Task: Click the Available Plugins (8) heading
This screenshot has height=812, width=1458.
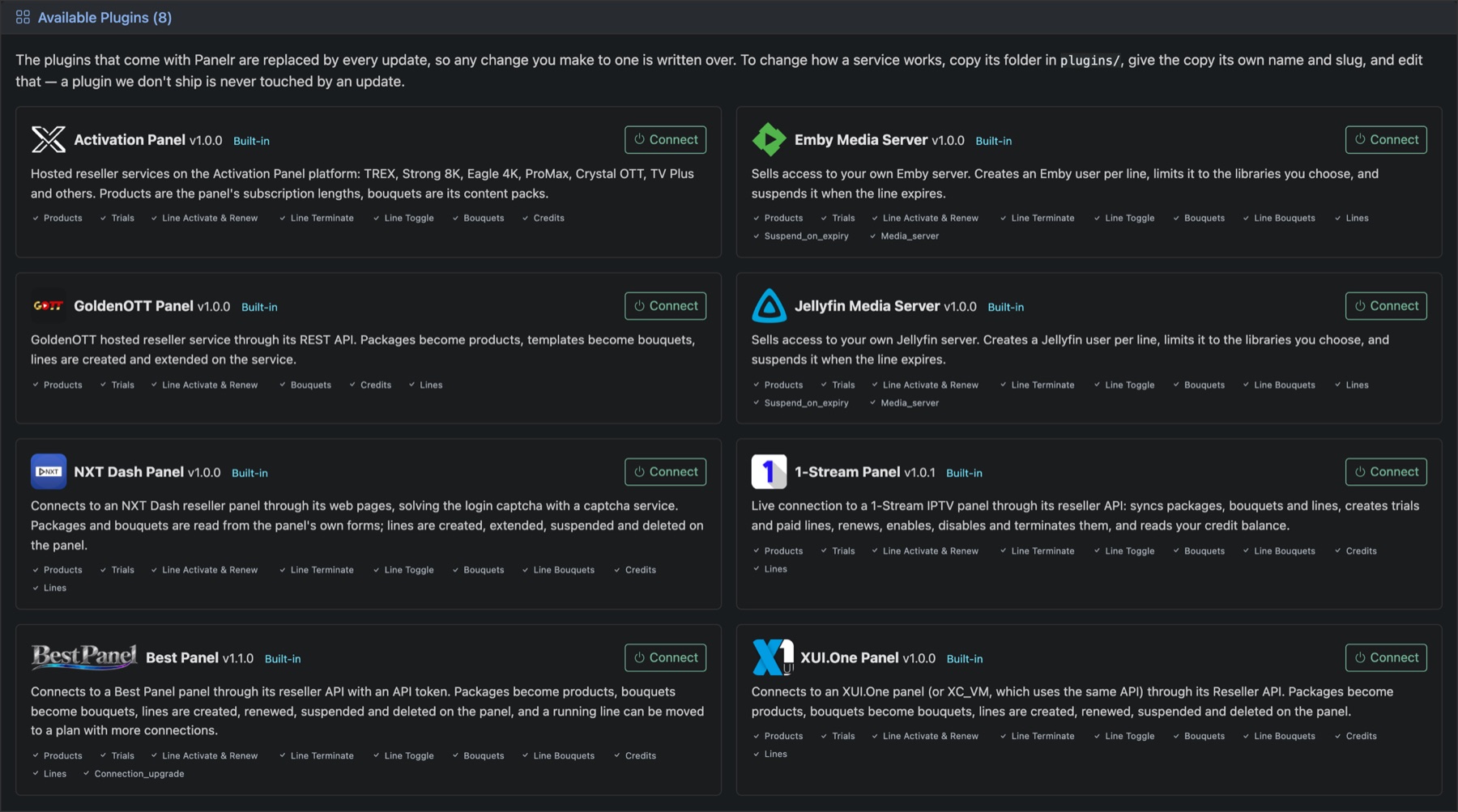Action: point(104,17)
